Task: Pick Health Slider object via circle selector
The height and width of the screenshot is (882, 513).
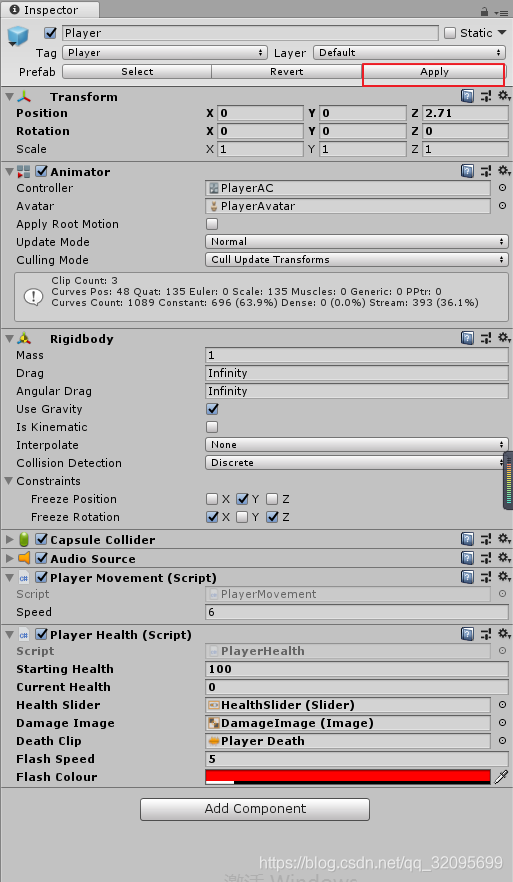Action: click(x=502, y=705)
